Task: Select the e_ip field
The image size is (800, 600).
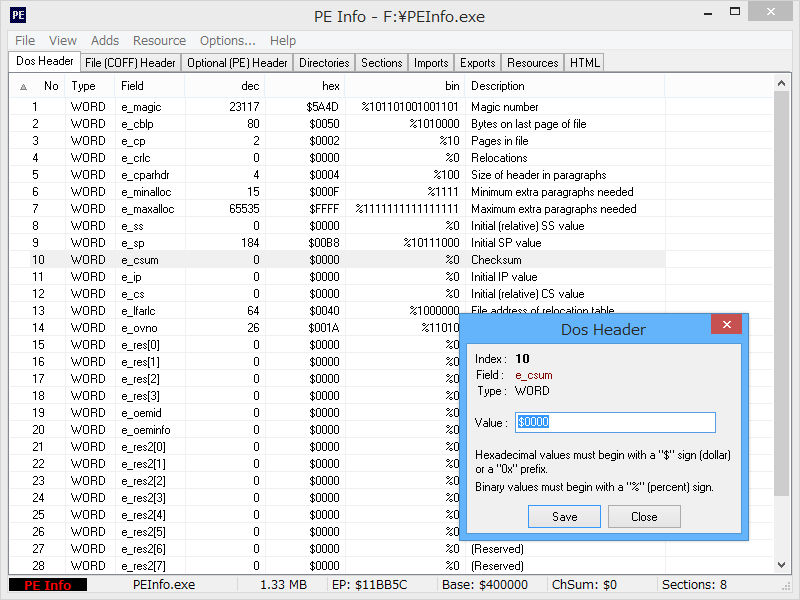Action: [131, 277]
